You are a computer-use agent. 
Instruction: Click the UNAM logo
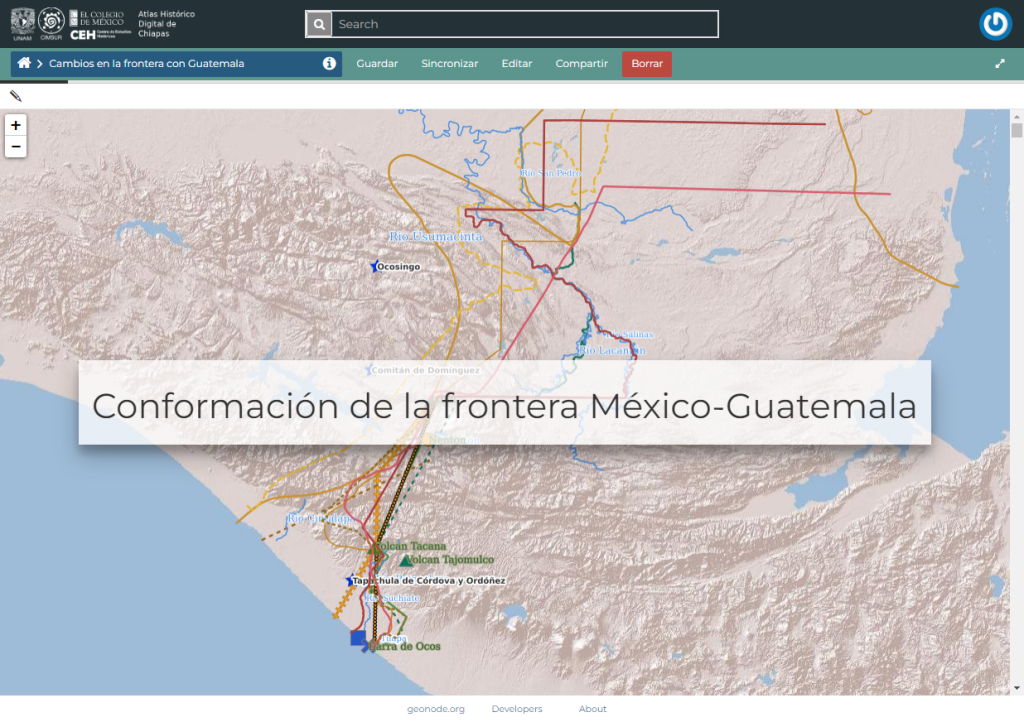(23, 24)
